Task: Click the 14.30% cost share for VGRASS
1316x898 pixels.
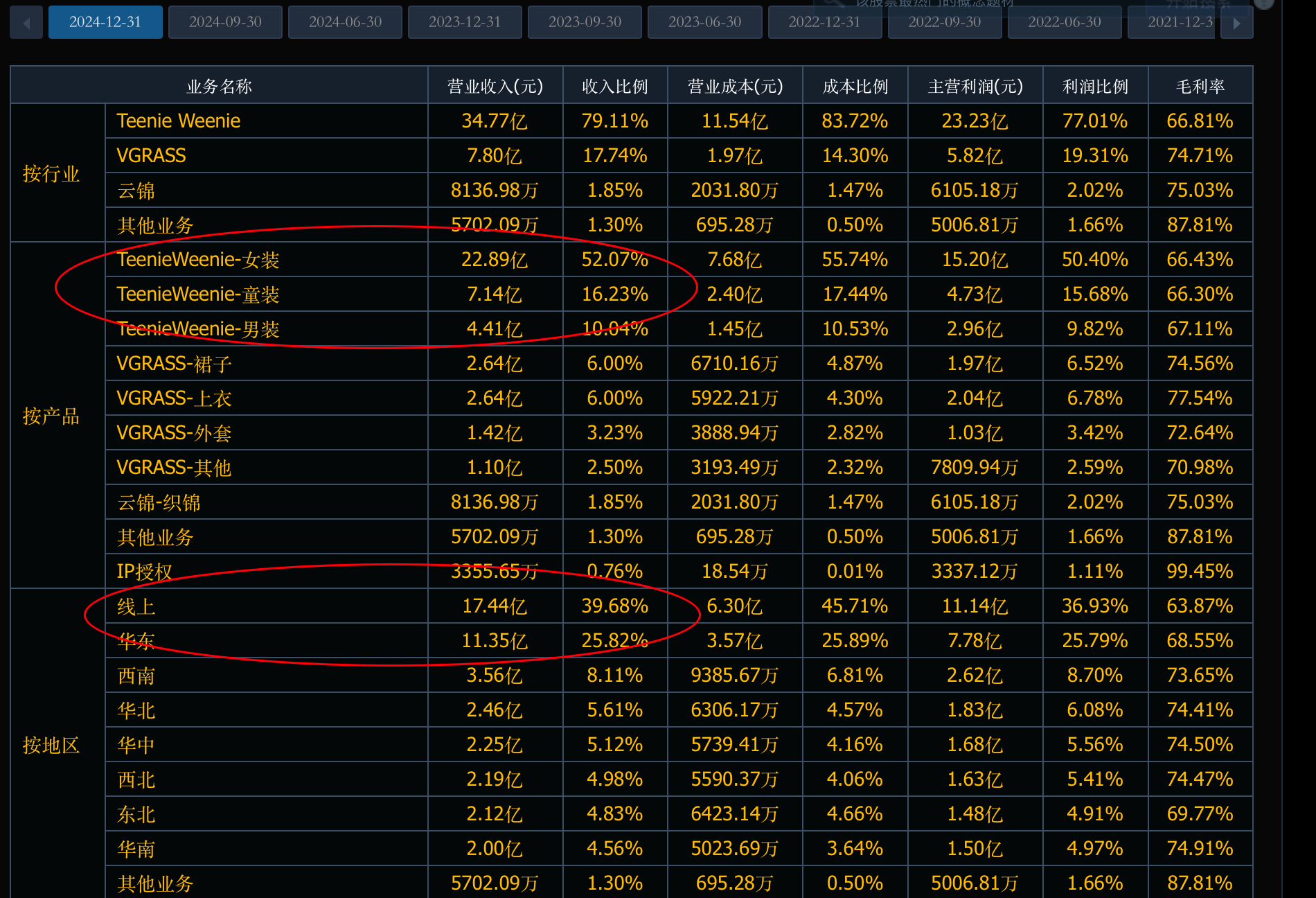Action: [855, 155]
